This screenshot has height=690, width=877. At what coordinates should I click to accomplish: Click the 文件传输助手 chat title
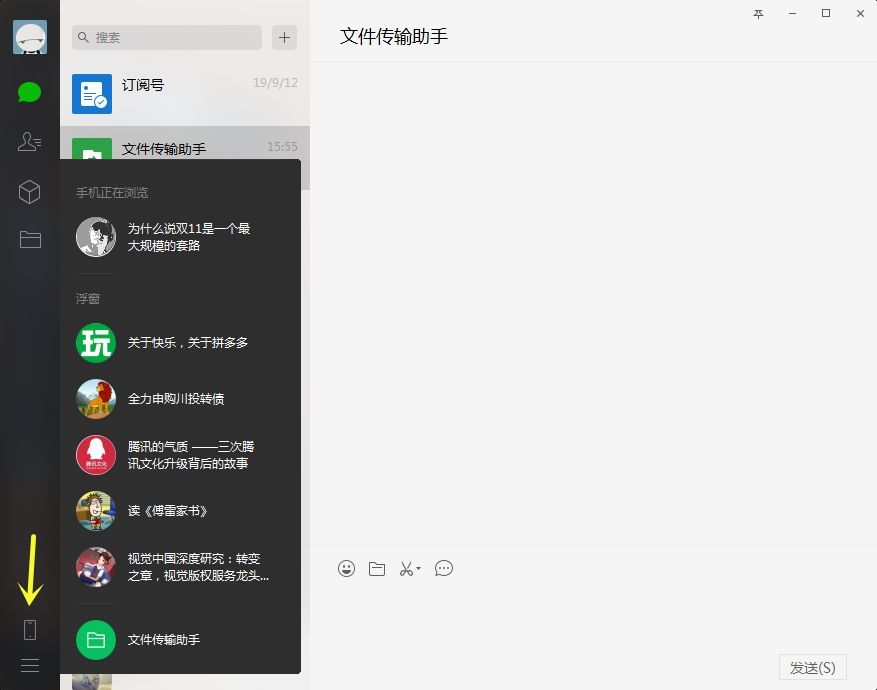coord(394,36)
